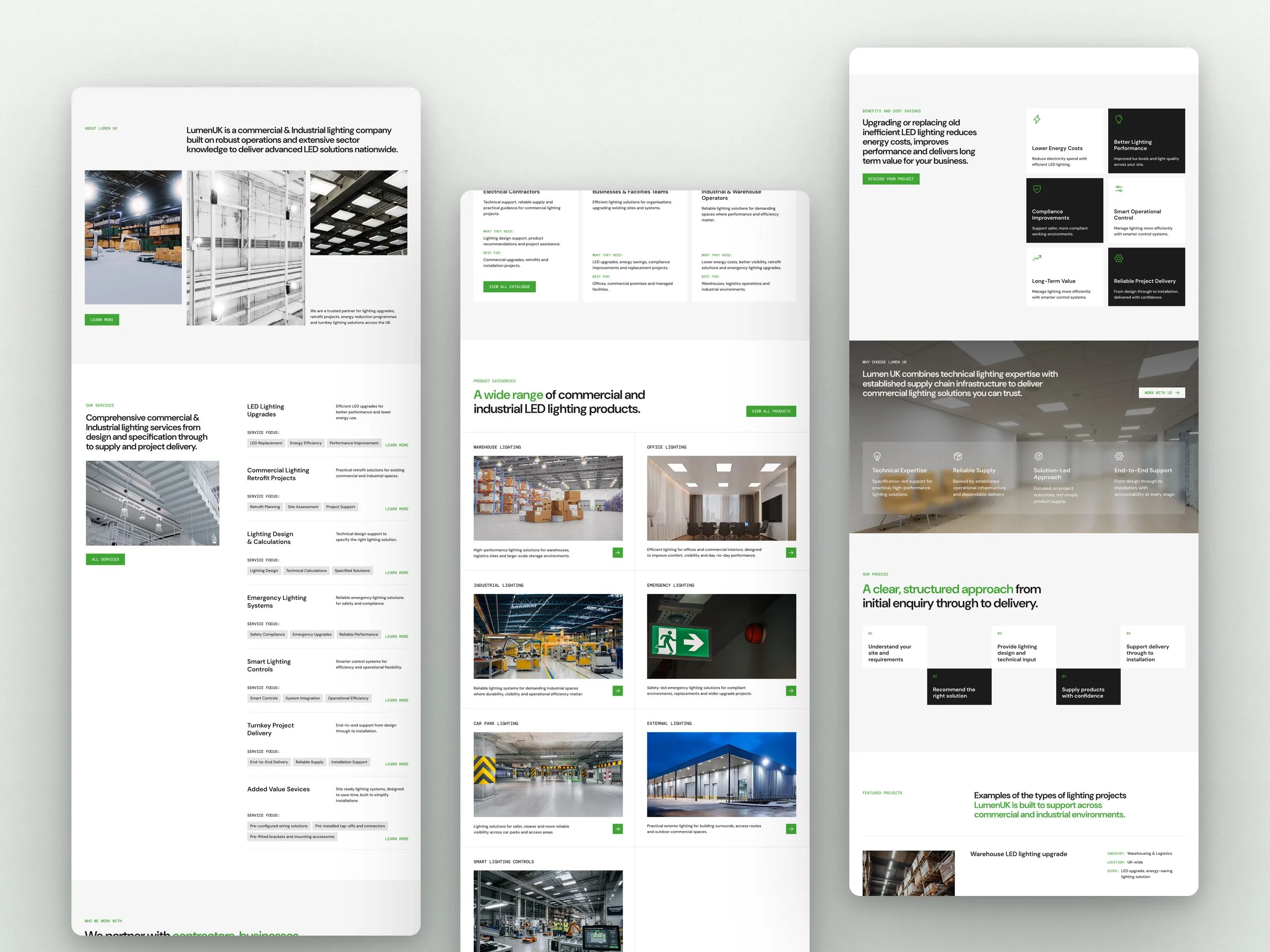Click the All Services button

tap(105, 559)
